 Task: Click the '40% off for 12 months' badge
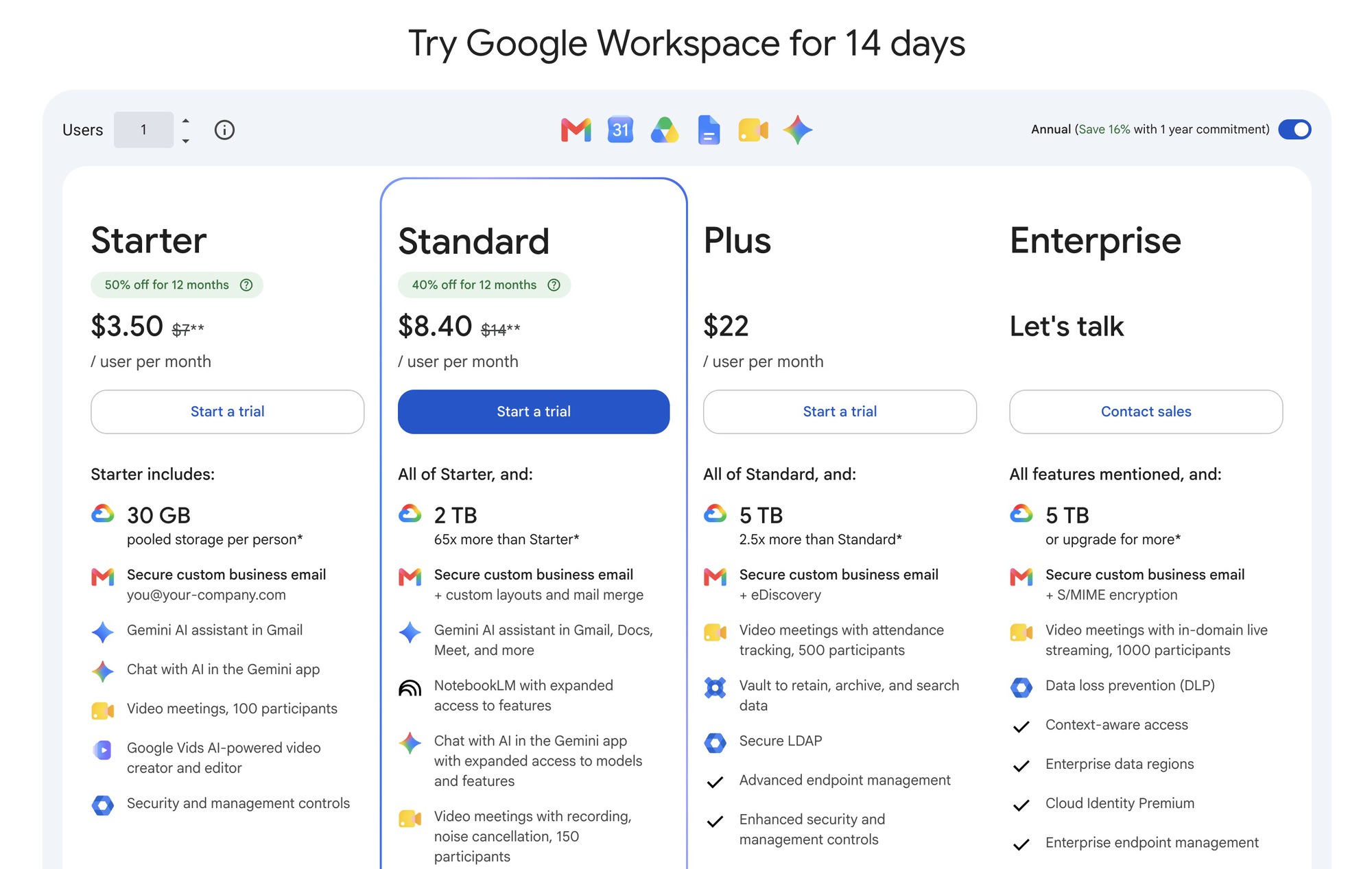484,285
